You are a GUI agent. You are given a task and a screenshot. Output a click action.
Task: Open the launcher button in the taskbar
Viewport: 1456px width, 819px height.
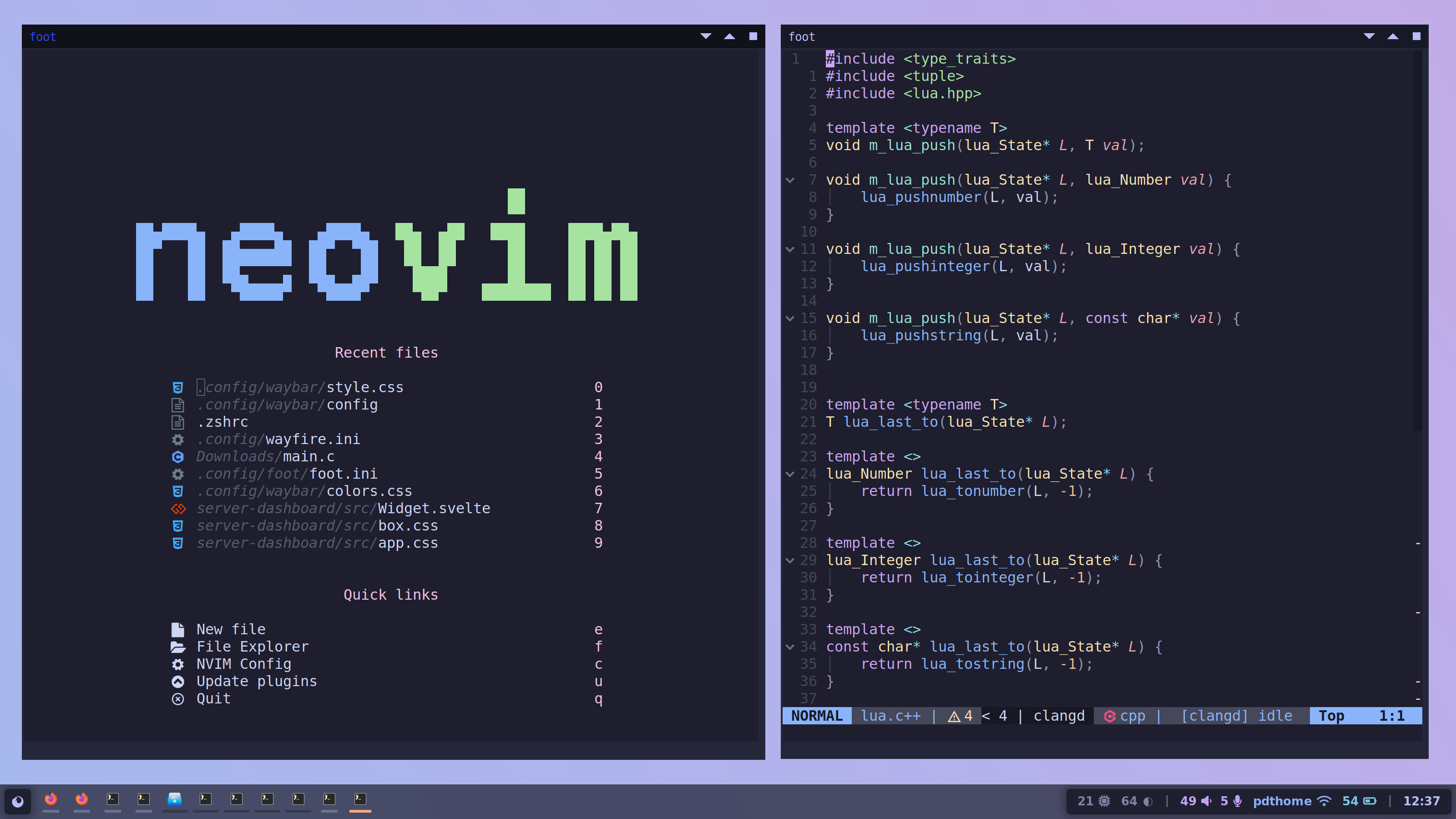tap(18, 801)
